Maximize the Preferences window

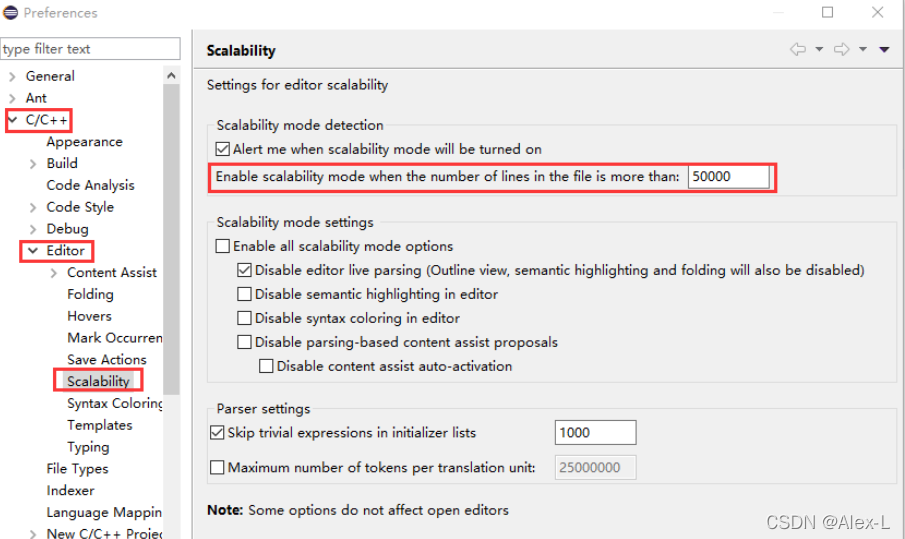[x=827, y=13]
